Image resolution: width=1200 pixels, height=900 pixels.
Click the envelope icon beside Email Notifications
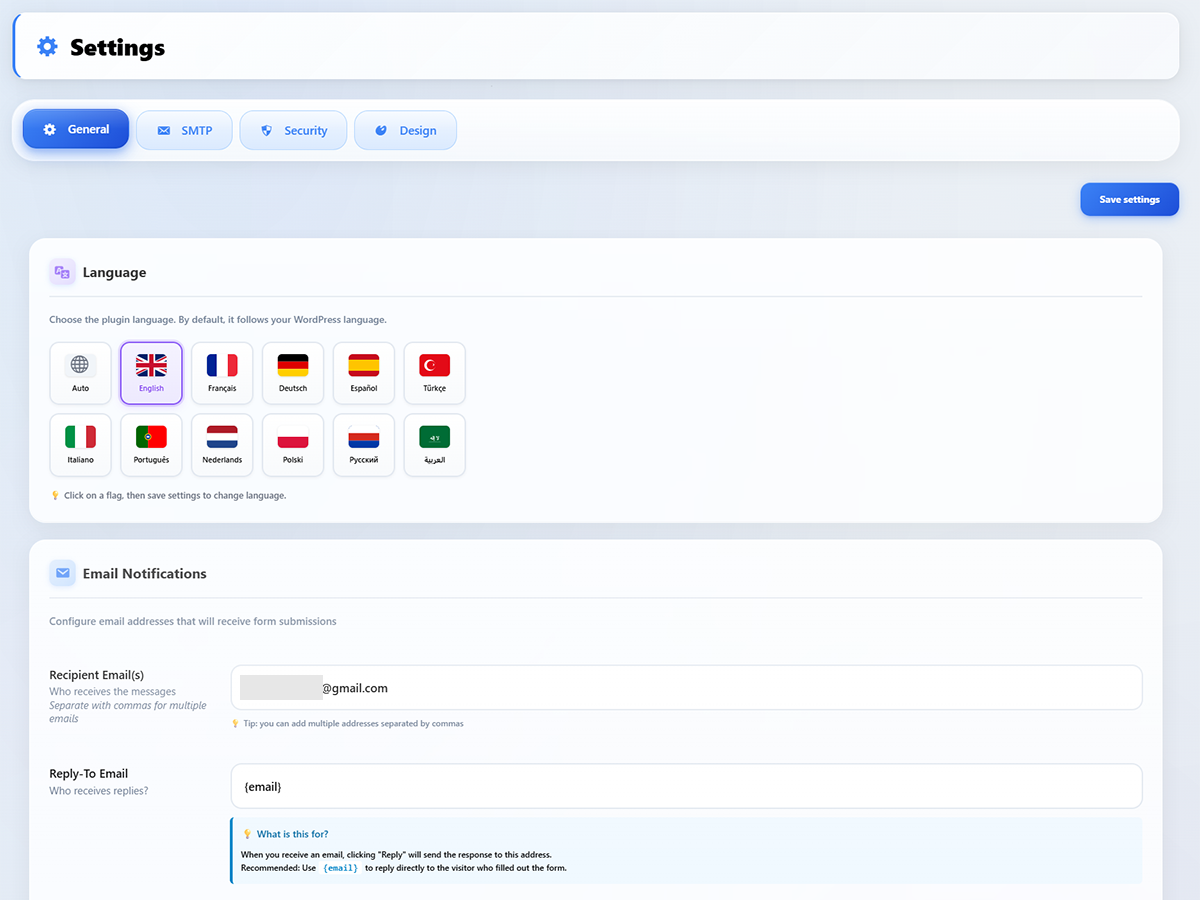[x=62, y=573]
